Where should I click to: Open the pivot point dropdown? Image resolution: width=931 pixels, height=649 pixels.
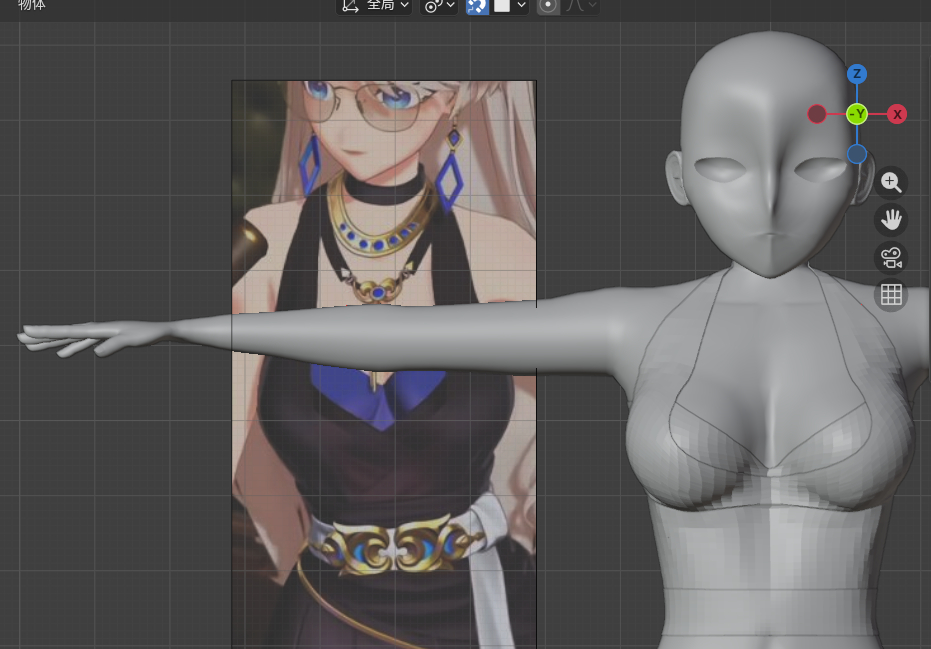[x=439, y=6]
